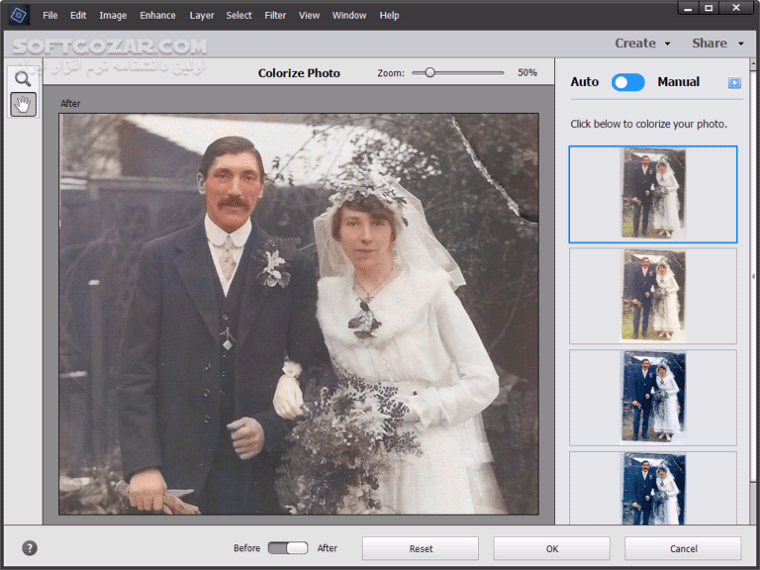The image size is (760, 570).
Task: Open the View menu
Action: pos(309,16)
